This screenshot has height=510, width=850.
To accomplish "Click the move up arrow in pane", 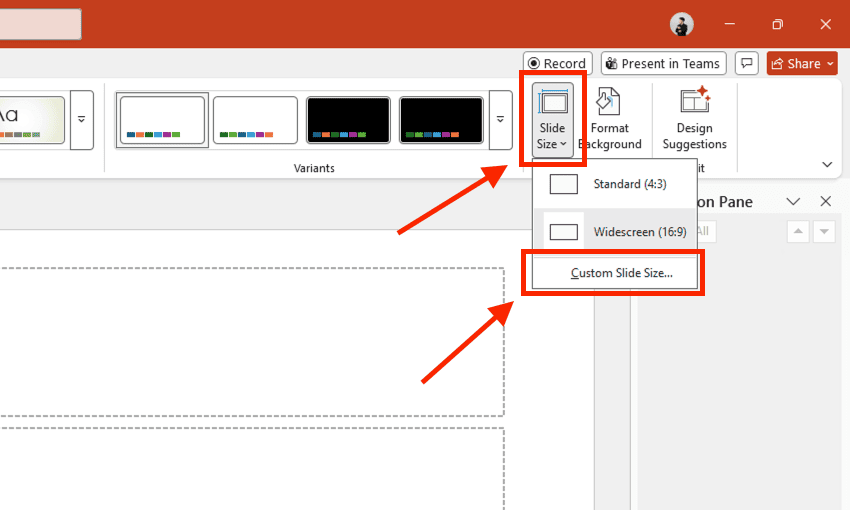I will (x=798, y=232).
